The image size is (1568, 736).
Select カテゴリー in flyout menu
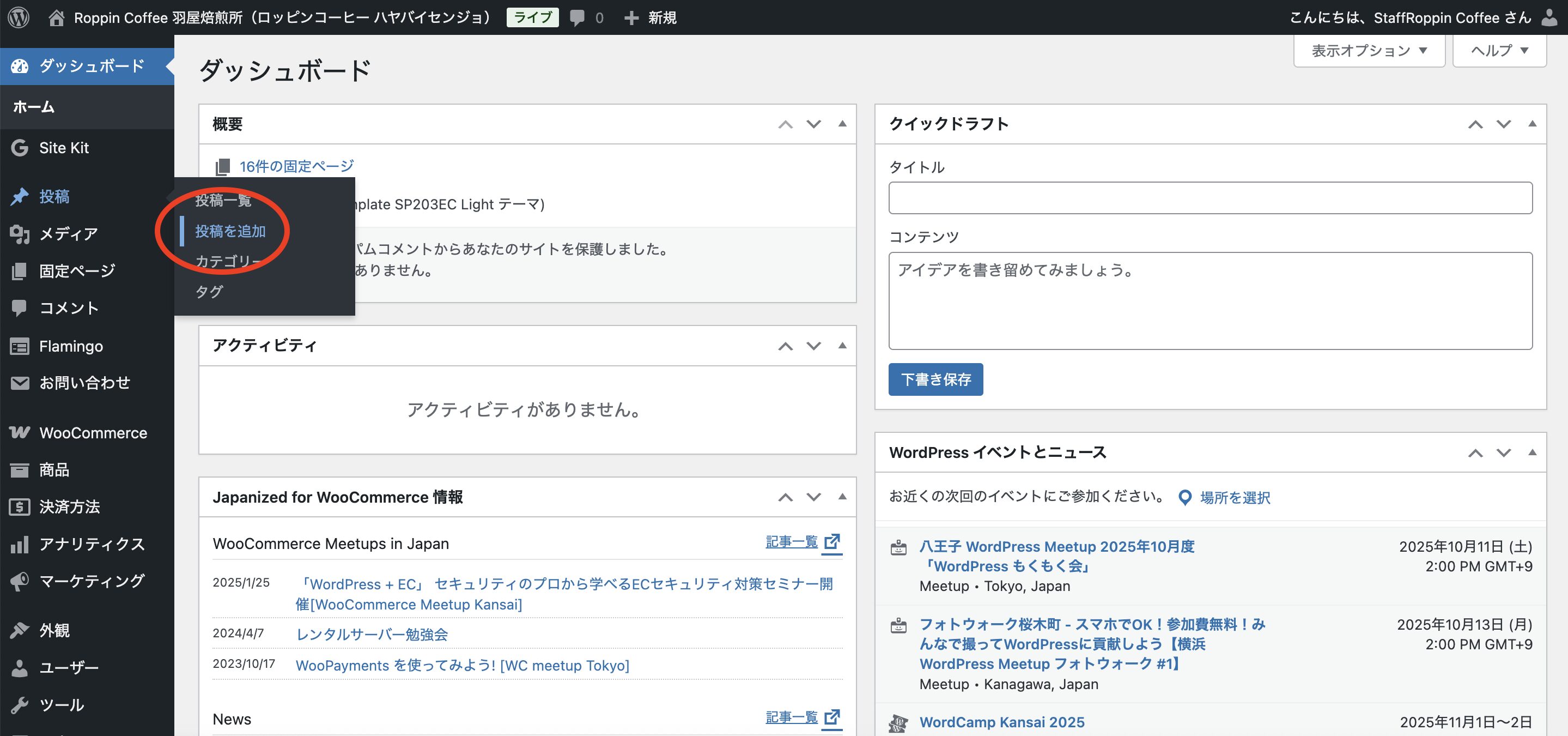[x=227, y=261]
